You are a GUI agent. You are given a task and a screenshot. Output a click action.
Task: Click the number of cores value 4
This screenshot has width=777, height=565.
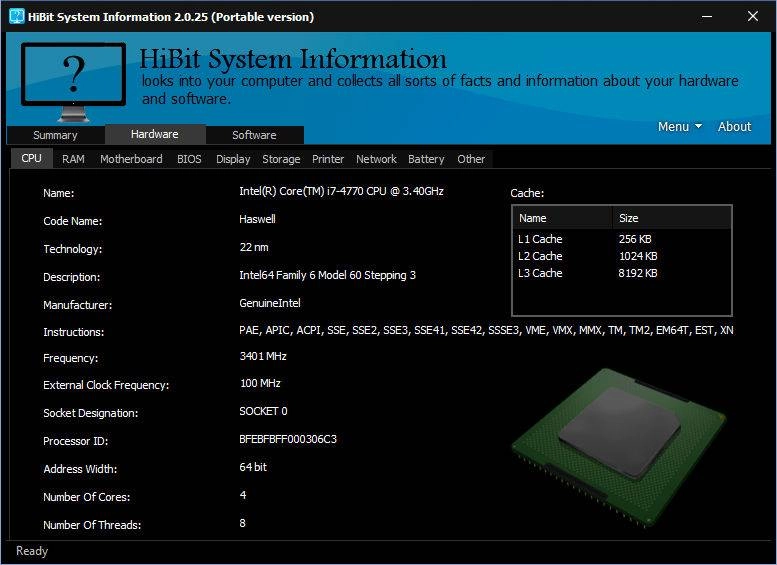click(243, 495)
